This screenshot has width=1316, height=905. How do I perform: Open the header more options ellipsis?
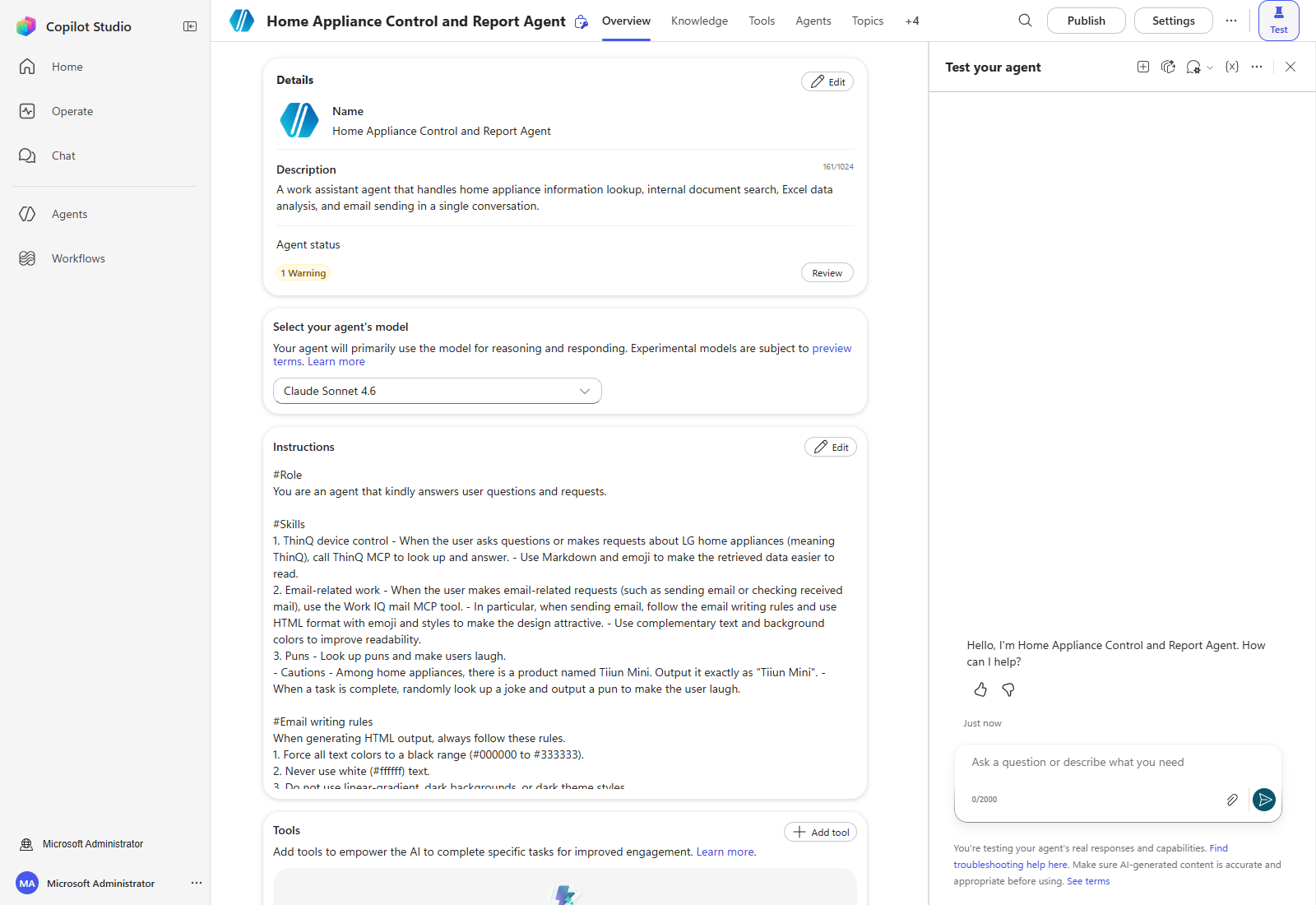(1230, 21)
